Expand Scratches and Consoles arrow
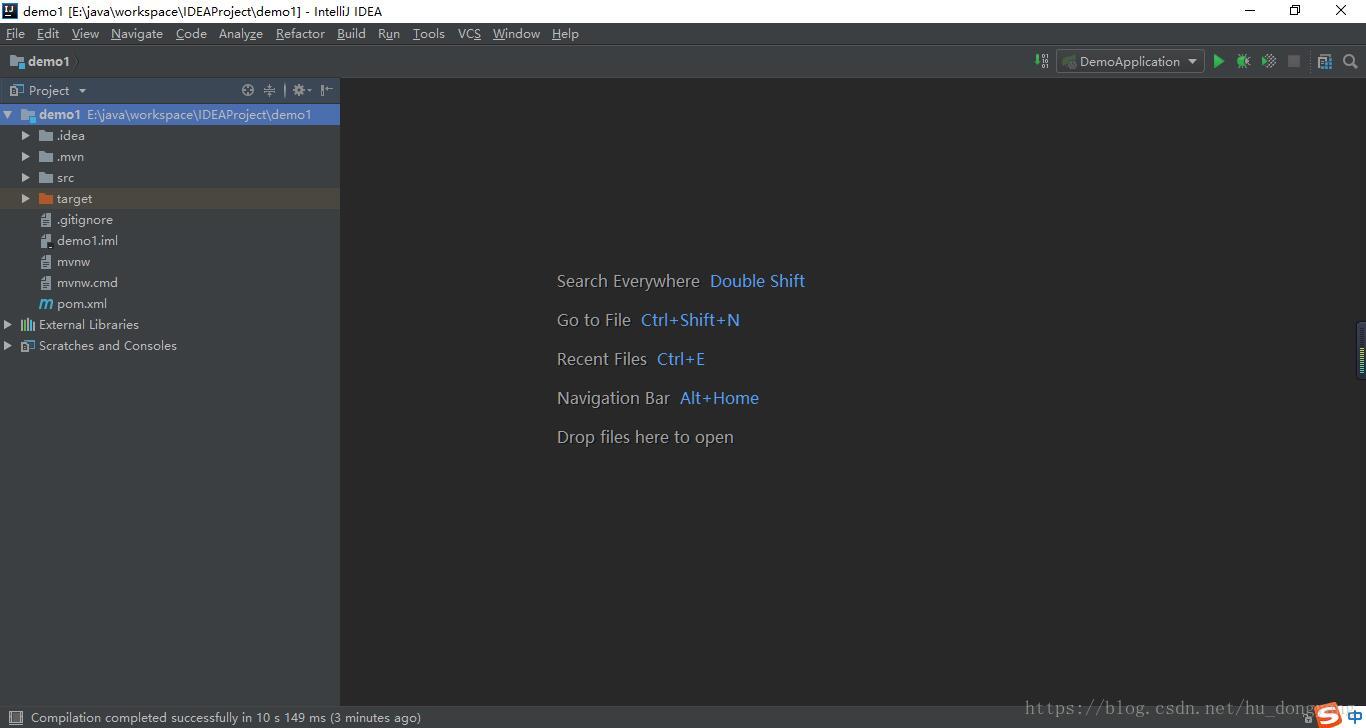Screen dimensions: 1366x728 tap(8, 345)
